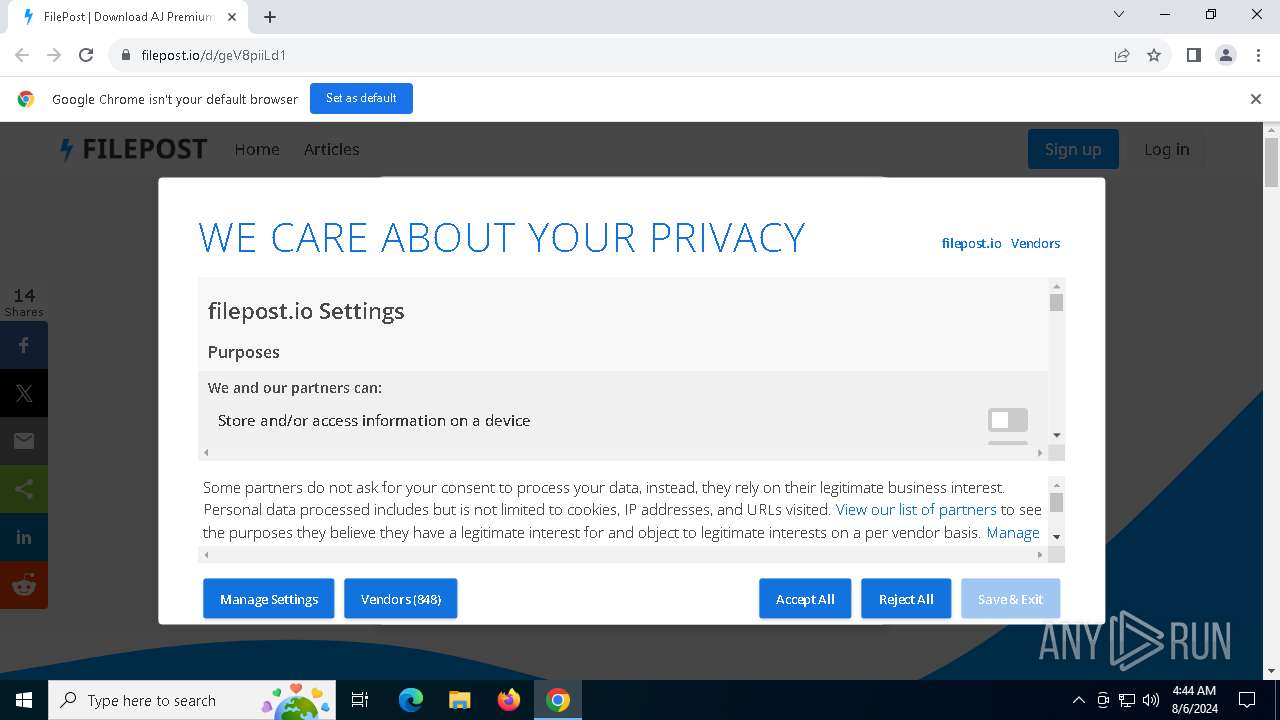Click Chrome icon on taskbar
Viewport: 1280px width, 720px height.
pyautogui.click(x=558, y=700)
